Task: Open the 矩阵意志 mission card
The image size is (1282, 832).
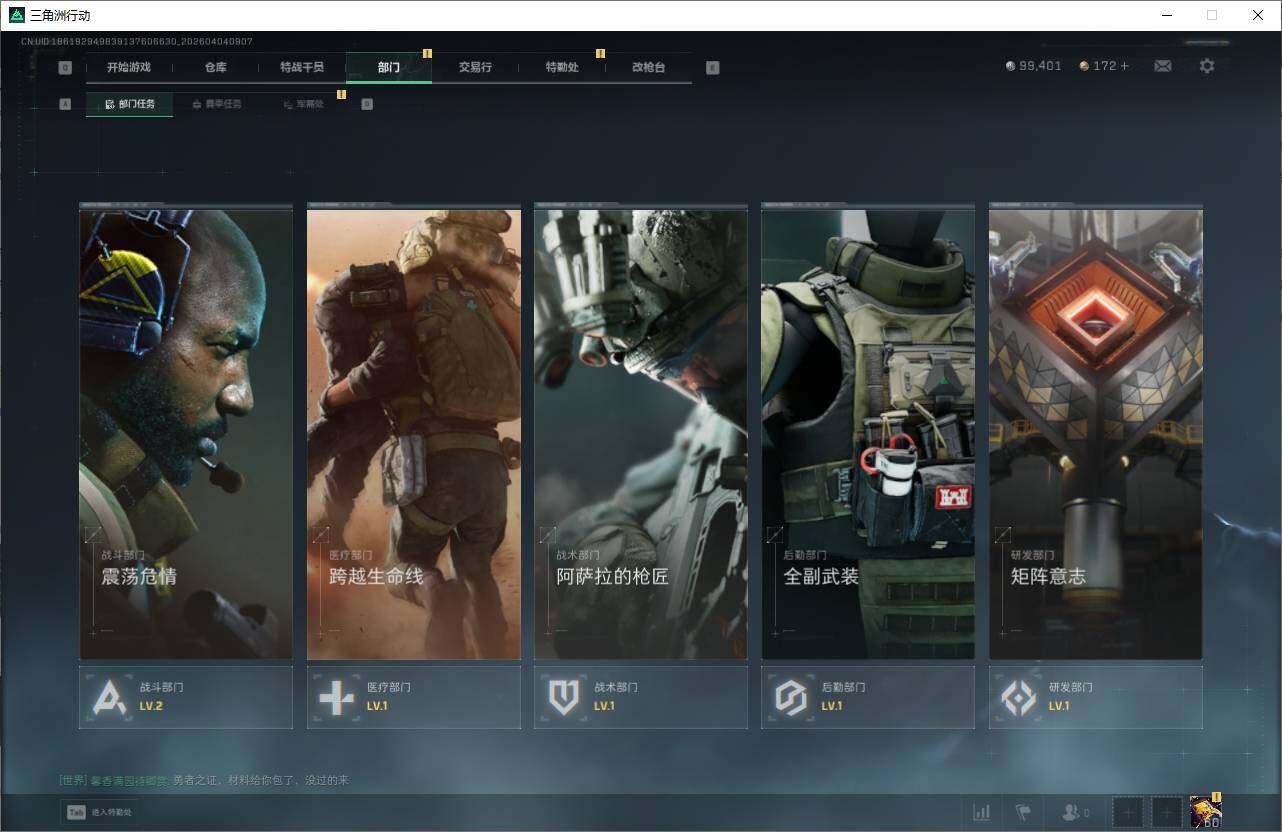Action: (x=1095, y=434)
